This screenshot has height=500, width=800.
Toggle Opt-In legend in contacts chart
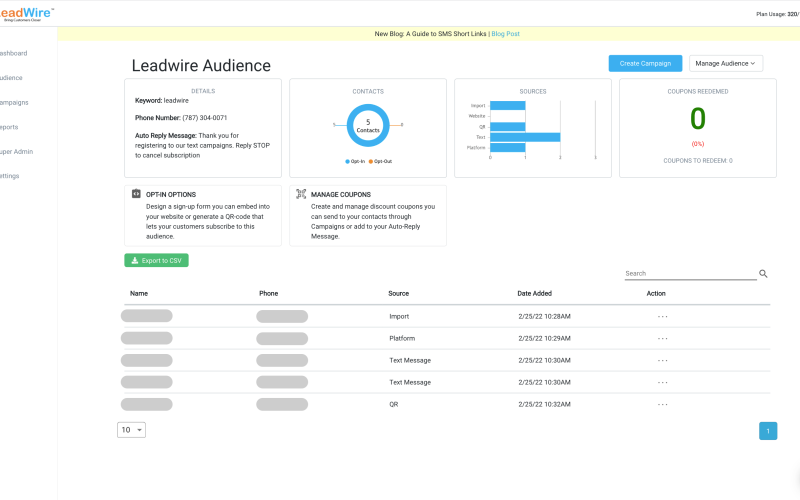coord(355,161)
